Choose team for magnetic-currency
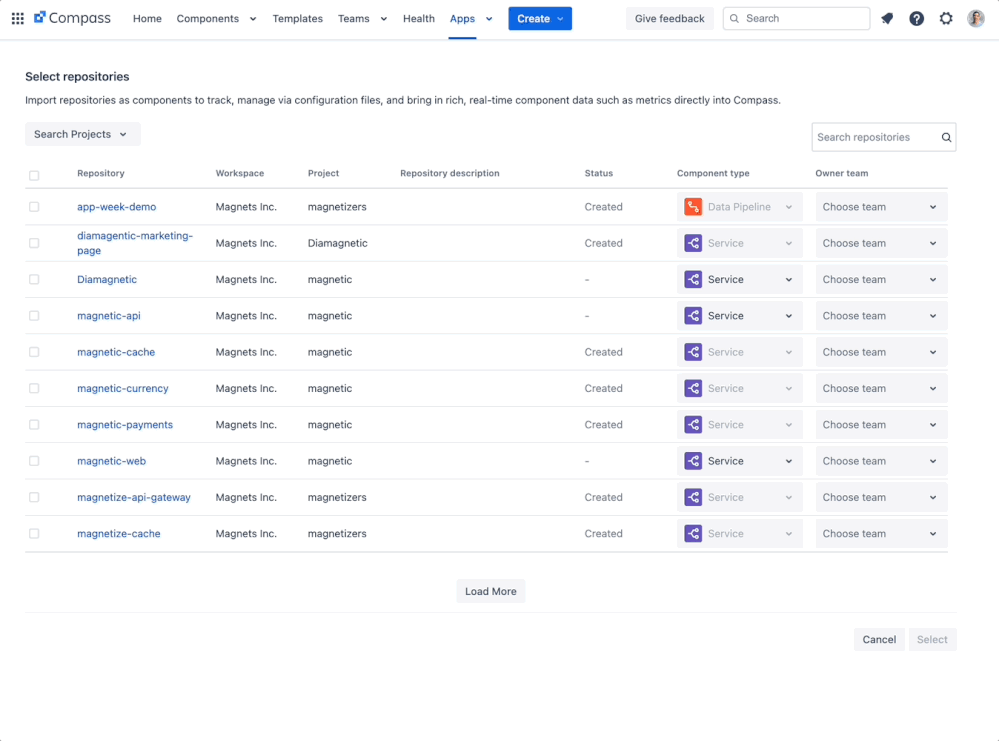The image size is (999, 741). 881,388
